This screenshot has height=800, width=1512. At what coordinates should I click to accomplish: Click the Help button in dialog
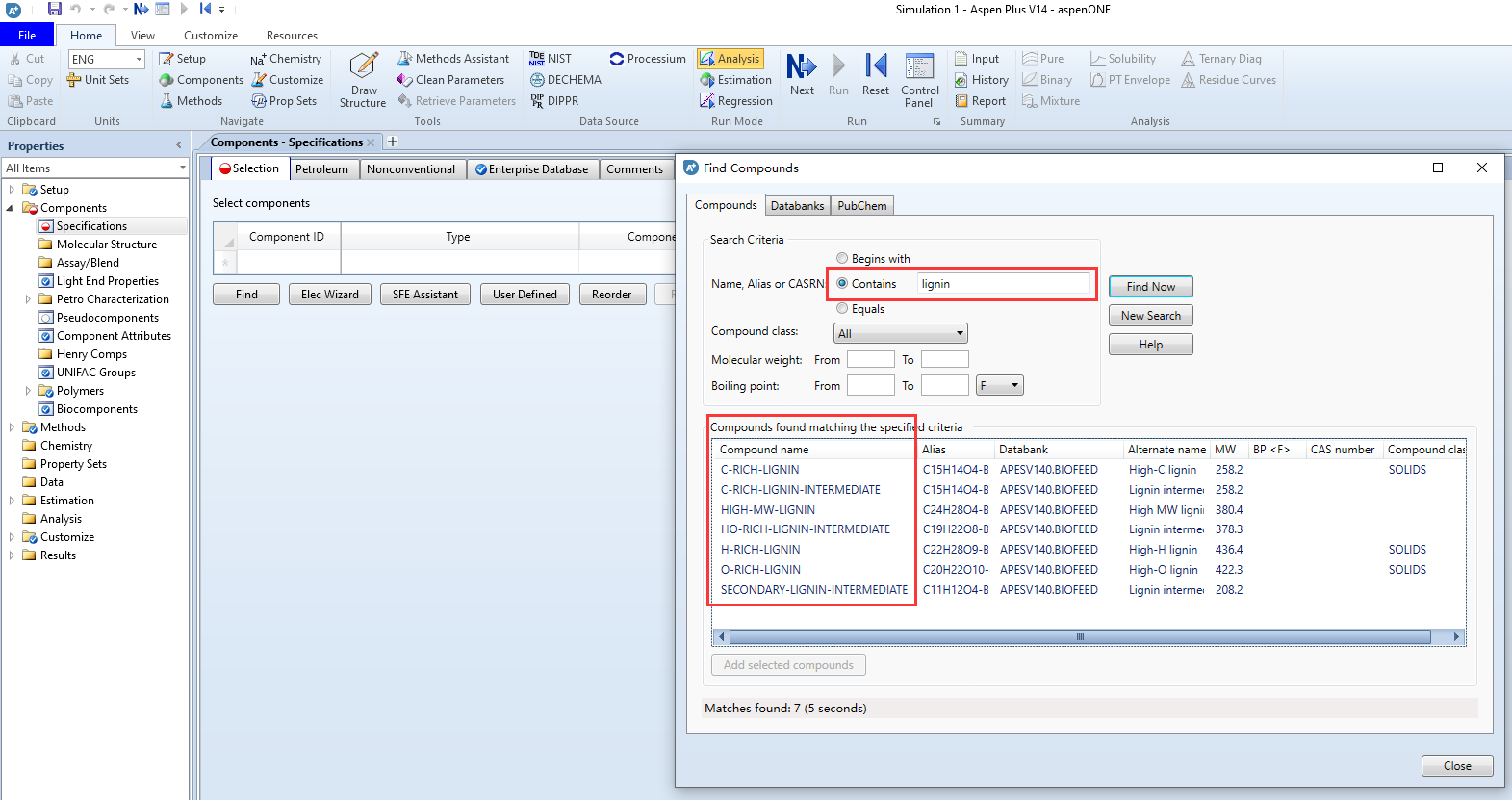1151,344
